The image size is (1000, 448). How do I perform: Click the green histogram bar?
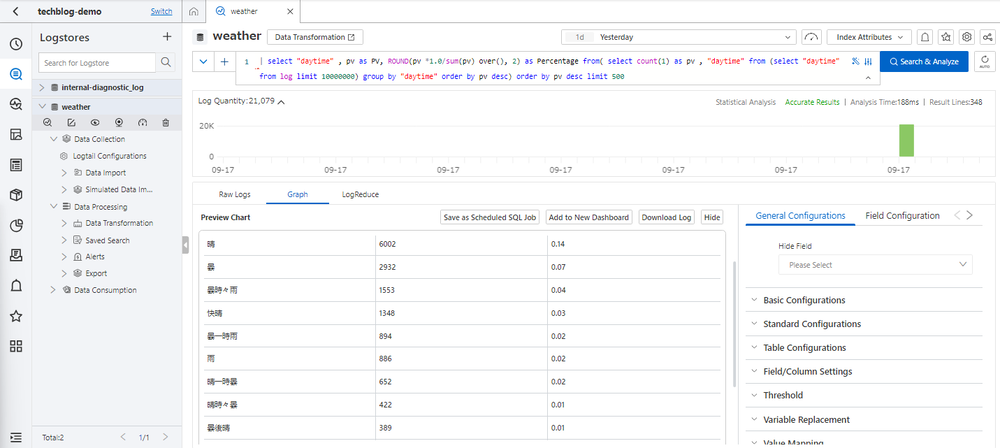(x=906, y=140)
